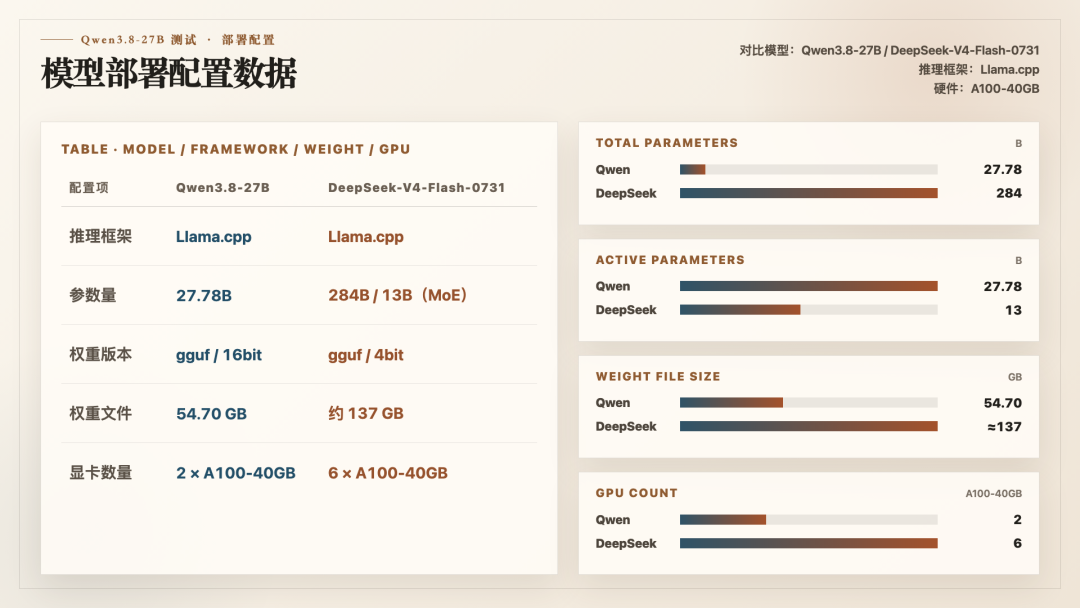Viewport: 1080px width, 608px height.
Task: Click the title 模型部署配置数据
Action: [x=169, y=73]
